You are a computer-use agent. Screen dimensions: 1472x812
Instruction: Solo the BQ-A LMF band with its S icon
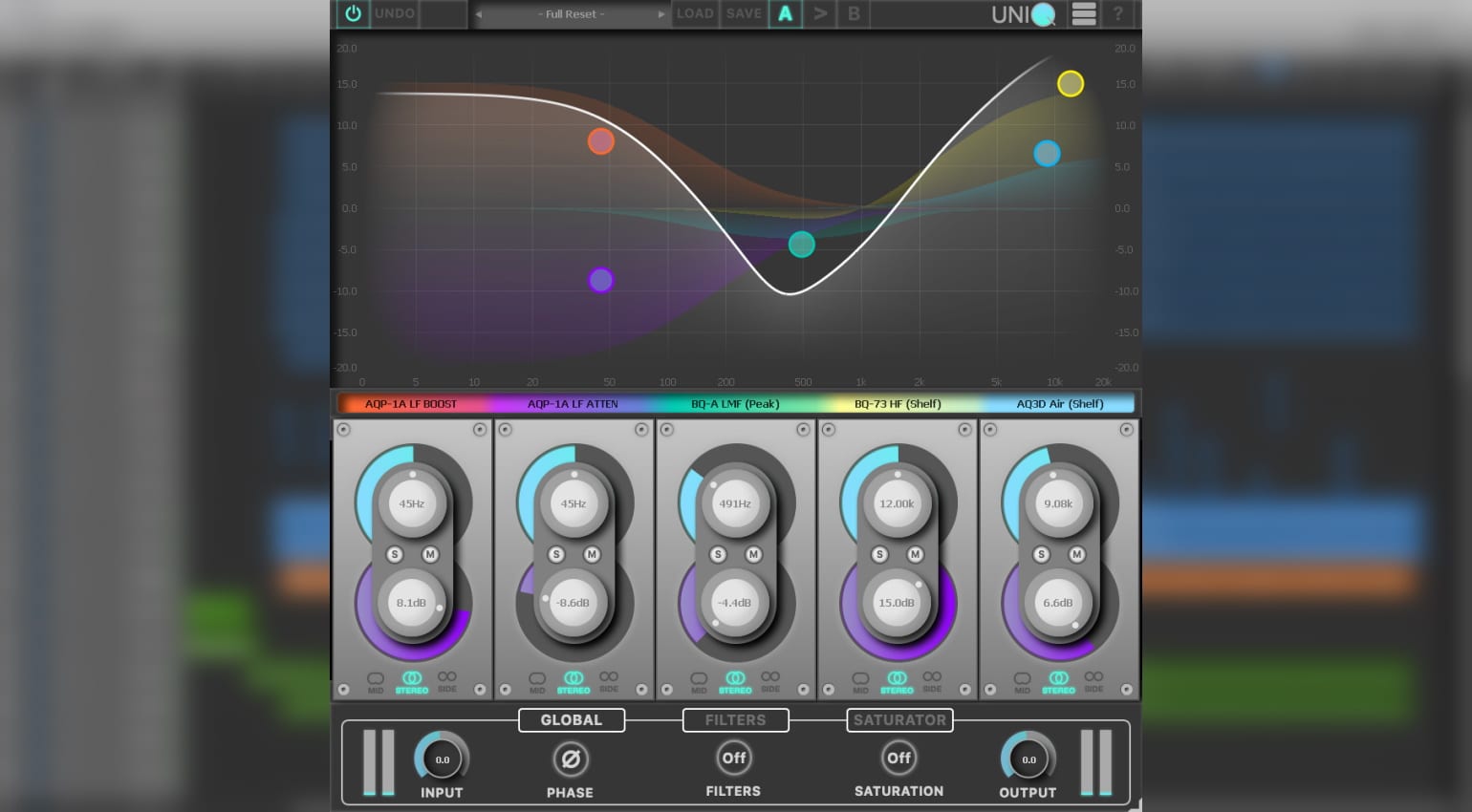pos(717,554)
